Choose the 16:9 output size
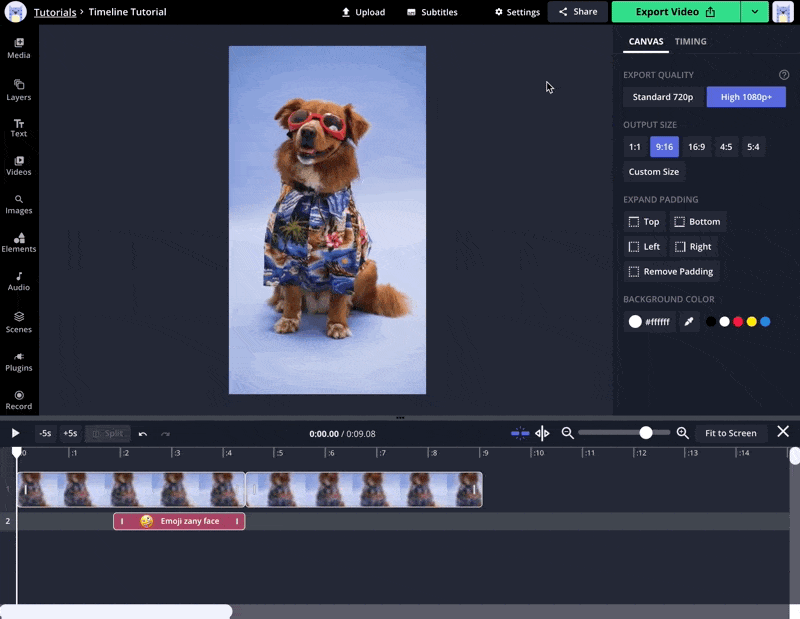This screenshot has width=800, height=619. point(696,147)
